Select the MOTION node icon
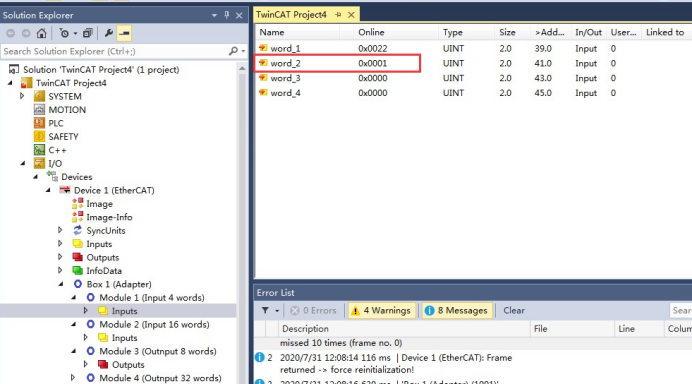 [39, 109]
